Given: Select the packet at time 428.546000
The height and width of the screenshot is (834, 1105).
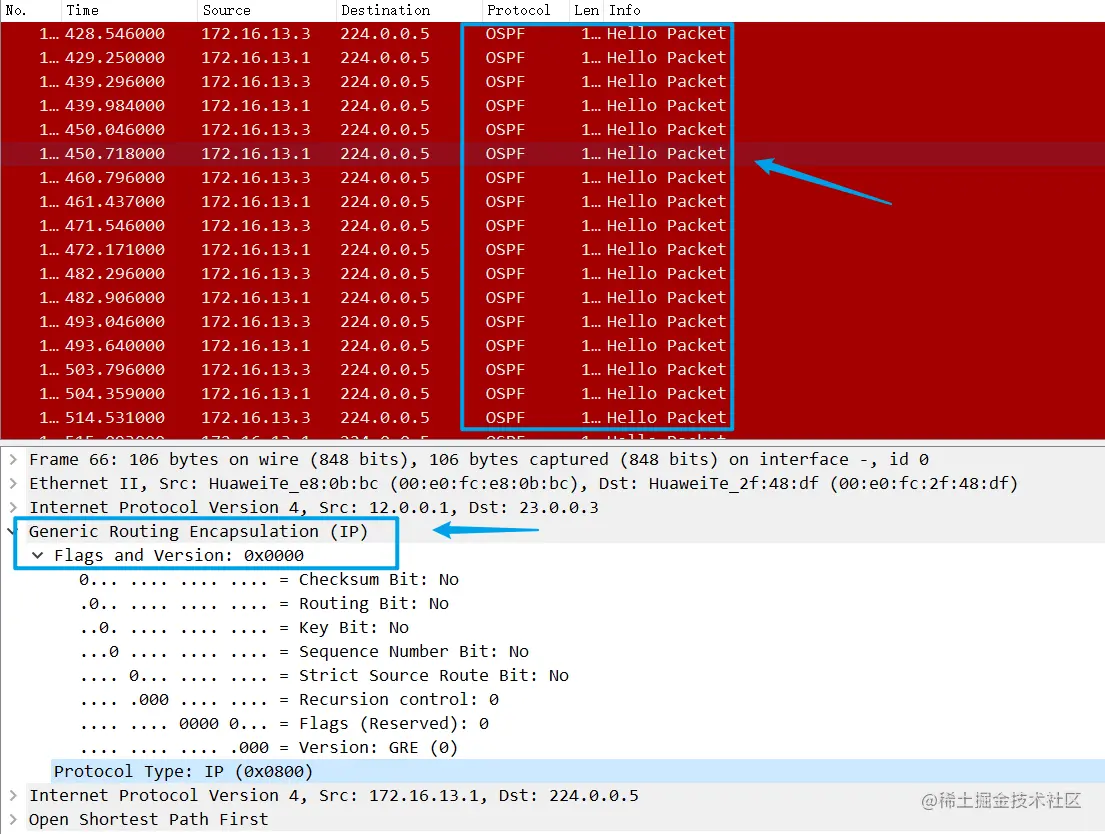Looking at the screenshot, I should (552, 34).
